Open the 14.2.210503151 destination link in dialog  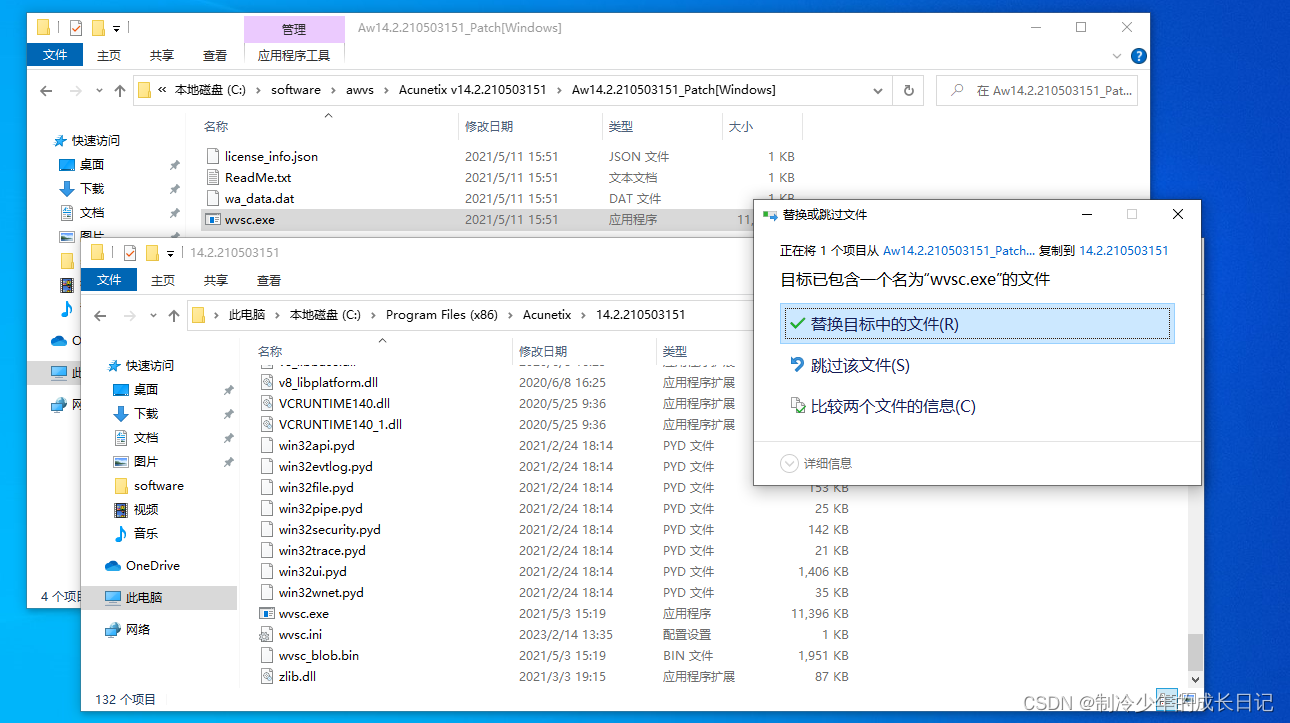(x=1124, y=251)
